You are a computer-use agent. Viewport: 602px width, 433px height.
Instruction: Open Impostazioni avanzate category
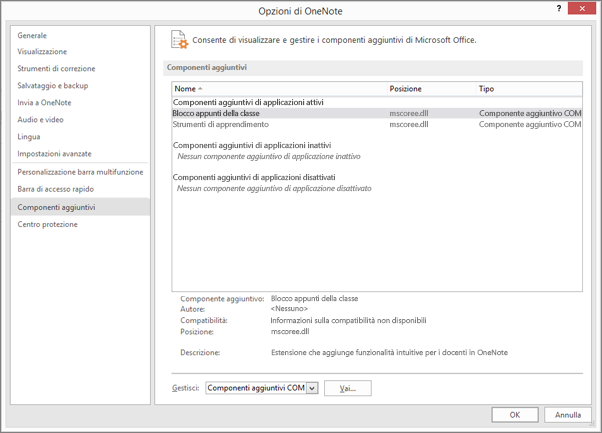[54, 154]
